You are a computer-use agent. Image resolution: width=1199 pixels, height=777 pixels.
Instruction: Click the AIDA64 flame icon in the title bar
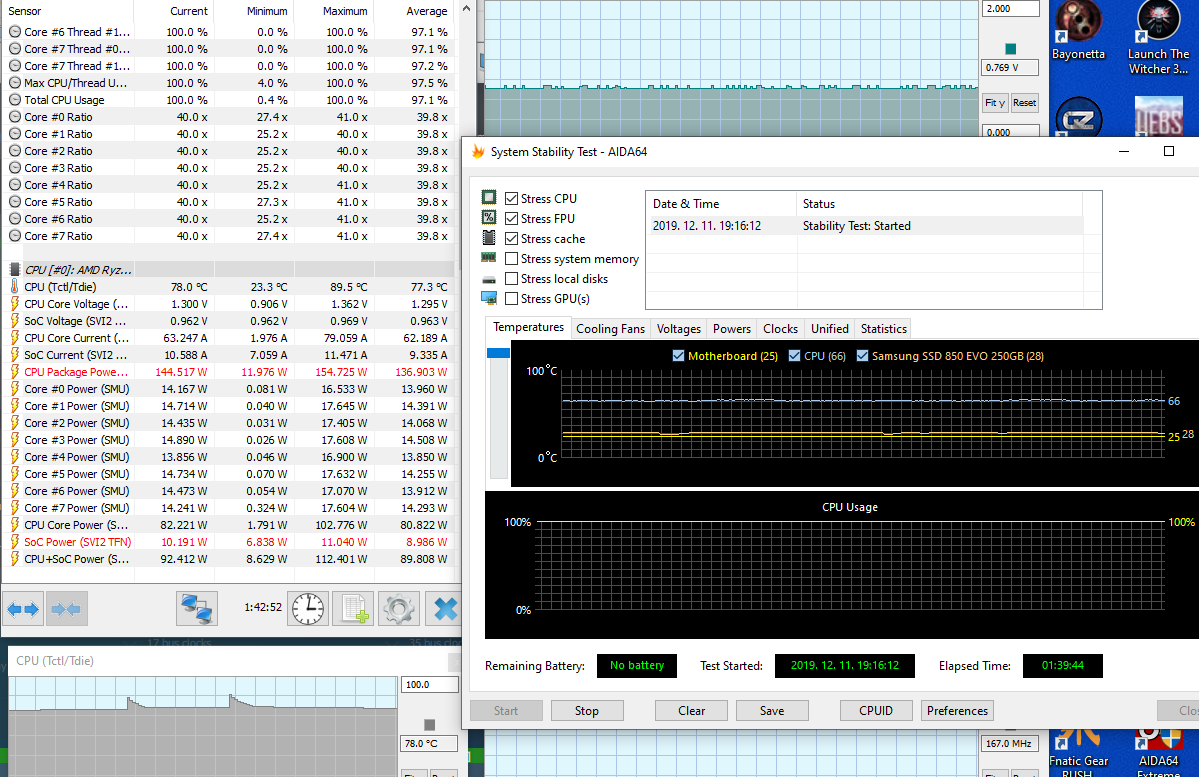pyautogui.click(x=479, y=151)
